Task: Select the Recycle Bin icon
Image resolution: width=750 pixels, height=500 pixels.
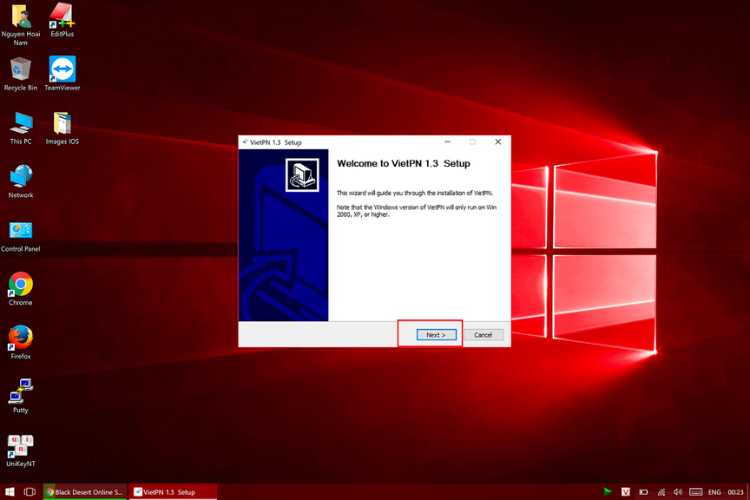Action: 21,73
